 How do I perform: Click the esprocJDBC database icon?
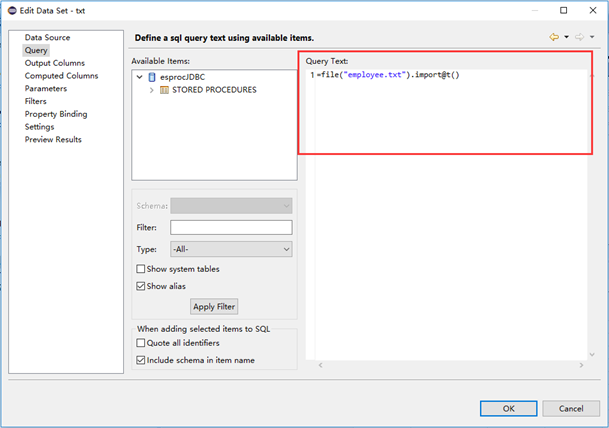click(152, 76)
